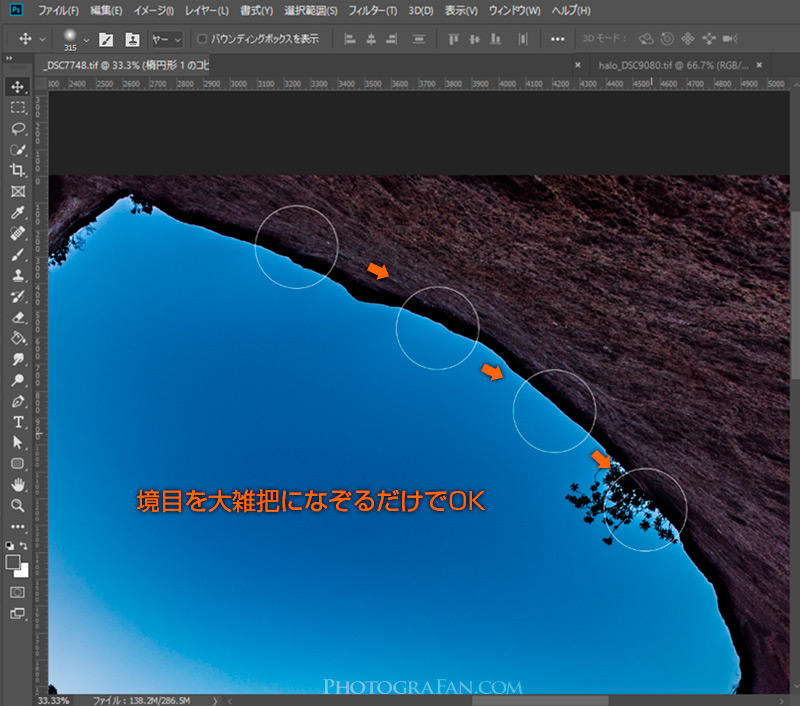The image size is (800, 706).
Task: Open the ヤー auto-select dropdown
Action: pos(166,39)
